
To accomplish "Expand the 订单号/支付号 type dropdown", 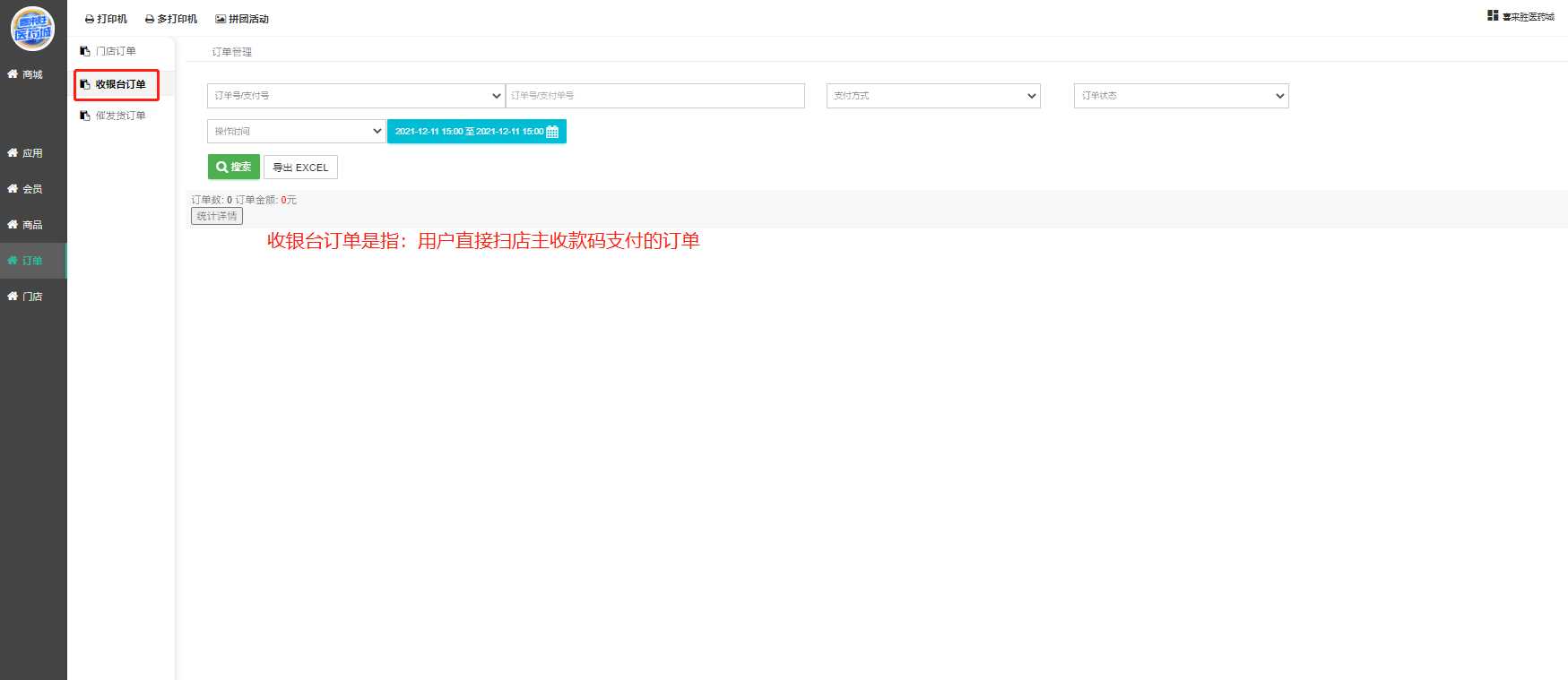I will click(356, 96).
